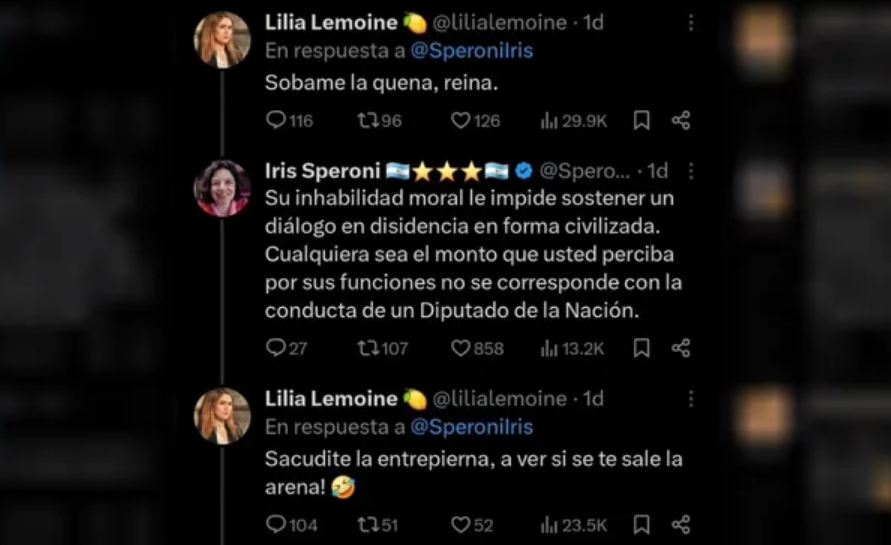Retweet the 'Sobame la quena' tweet
Screen dimensions: 891x545
click(367, 121)
